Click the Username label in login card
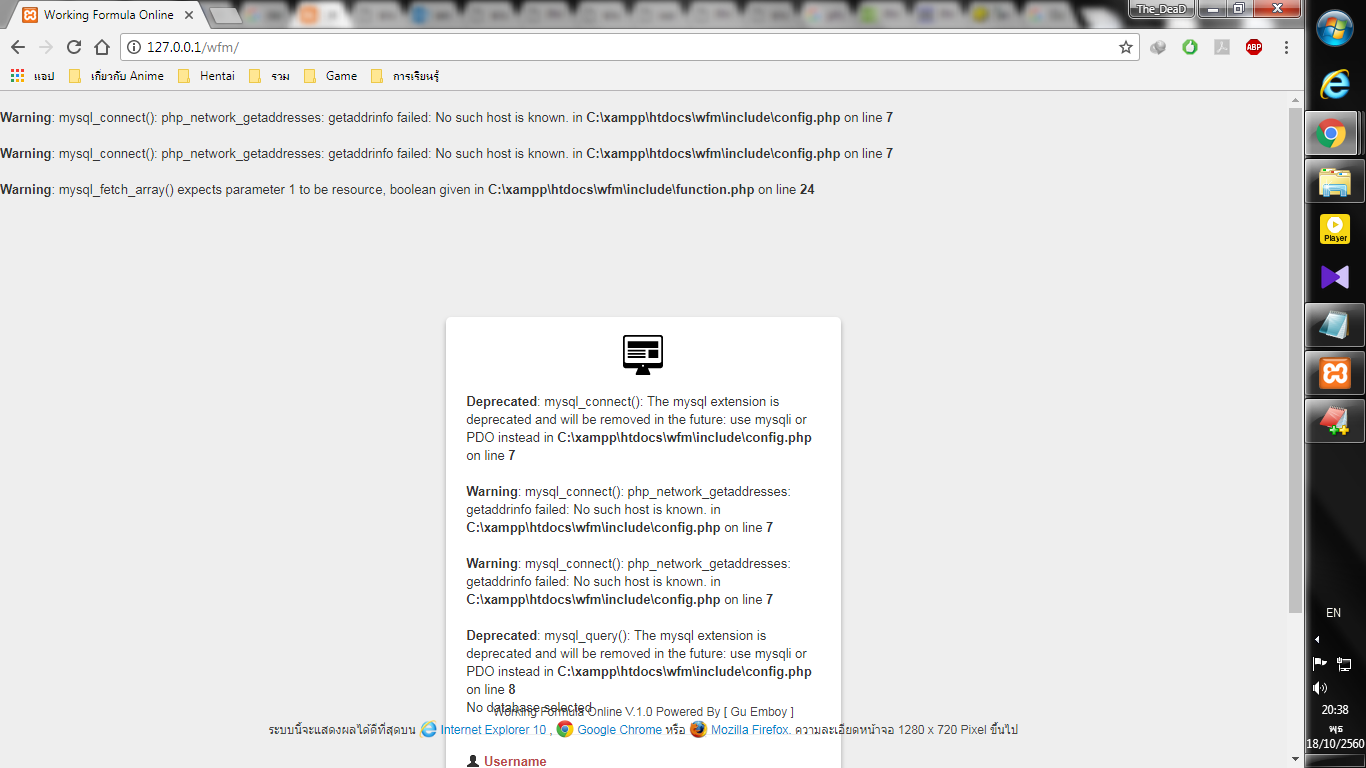This screenshot has width=1366, height=768. tap(515, 761)
